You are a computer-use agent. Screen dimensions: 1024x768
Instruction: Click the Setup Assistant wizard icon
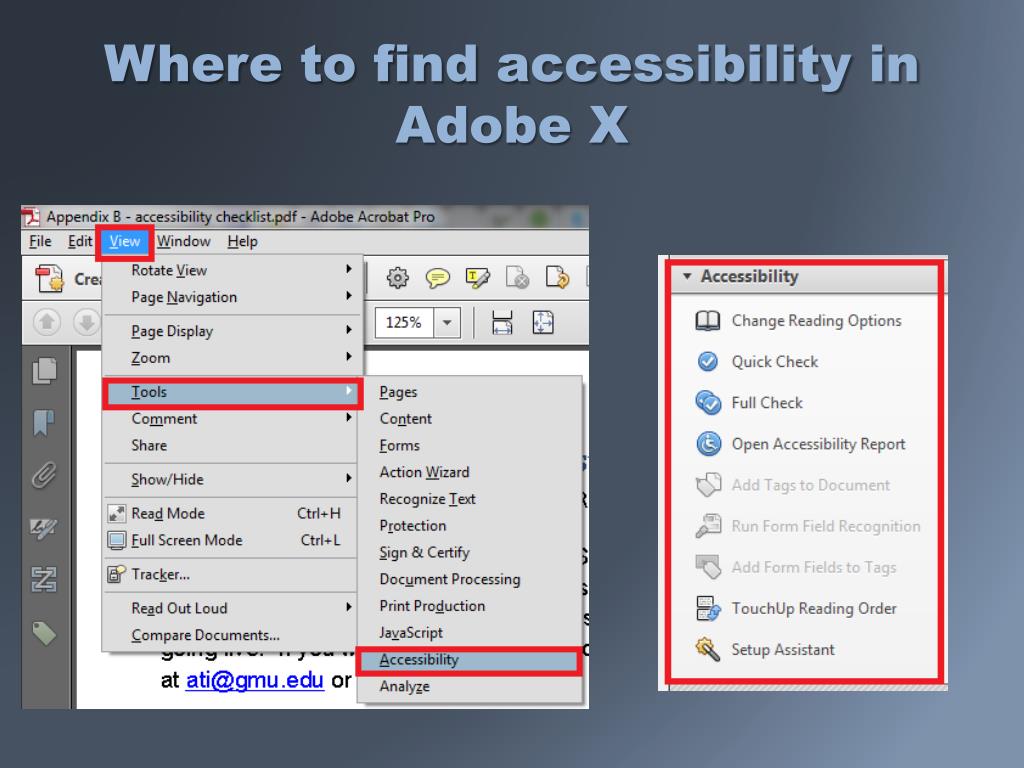[708, 650]
